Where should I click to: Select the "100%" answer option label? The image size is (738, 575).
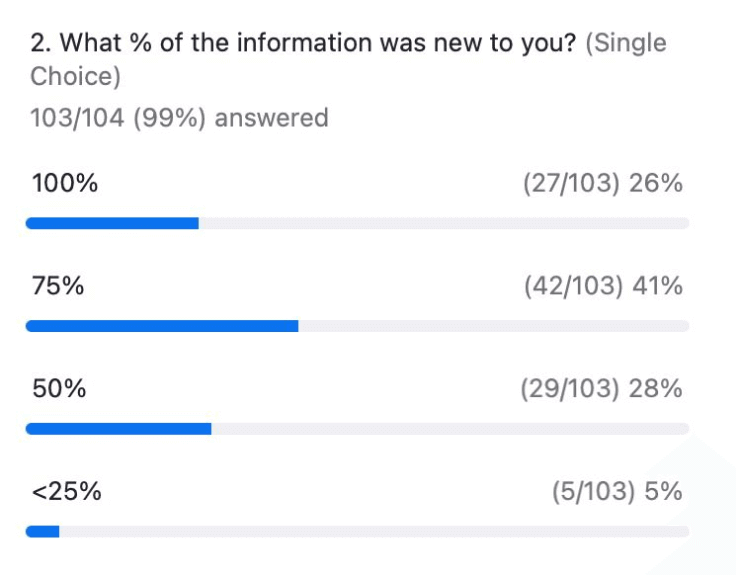pyautogui.click(x=65, y=184)
